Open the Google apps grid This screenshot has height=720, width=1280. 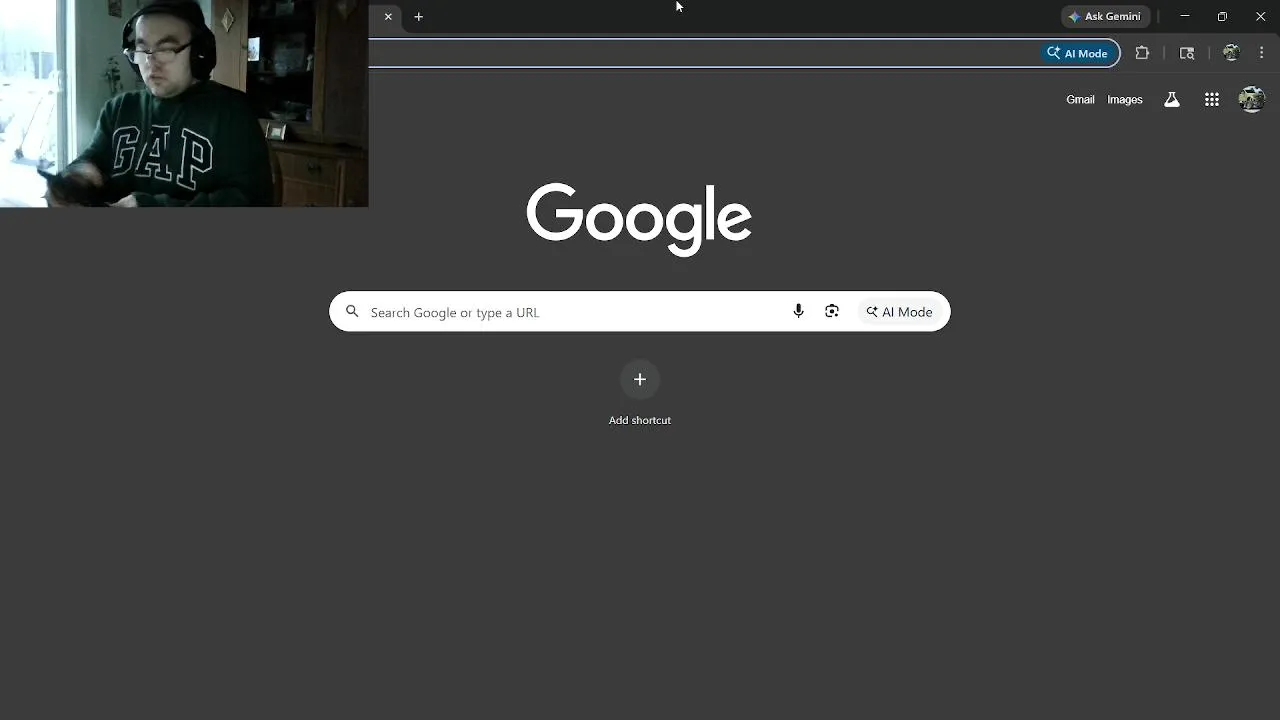[1212, 100]
